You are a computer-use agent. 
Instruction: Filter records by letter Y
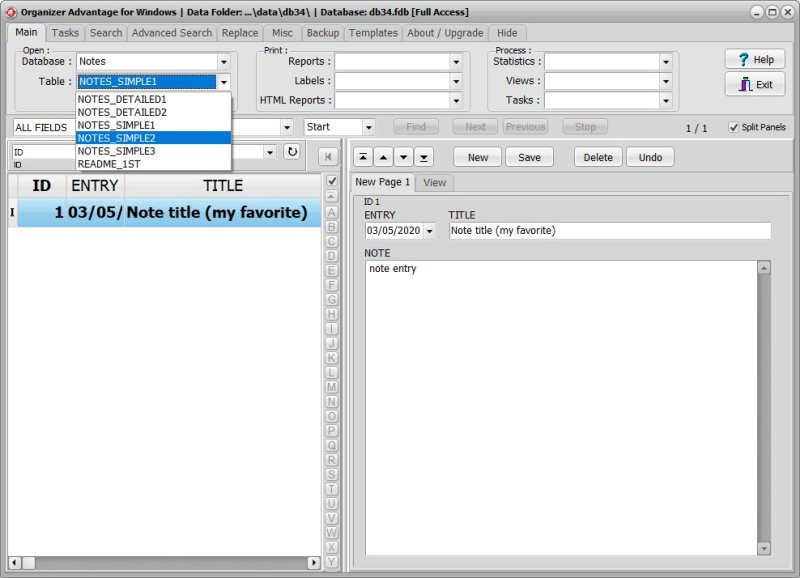(x=332, y=562)
